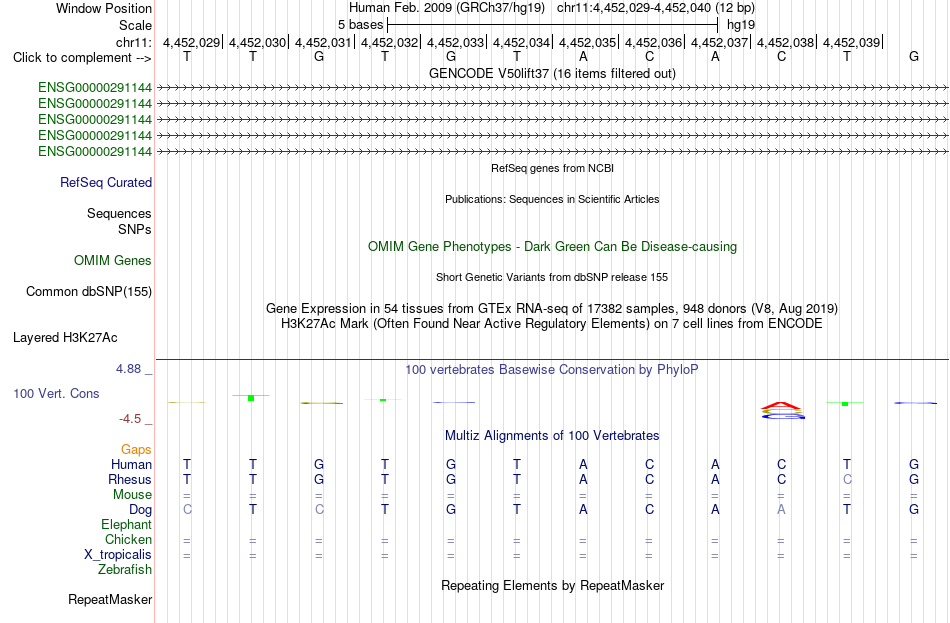Screen dimensions: 950x623
Task: Click Dog row's faded A mismatch base
Action: tap(781, 510)
